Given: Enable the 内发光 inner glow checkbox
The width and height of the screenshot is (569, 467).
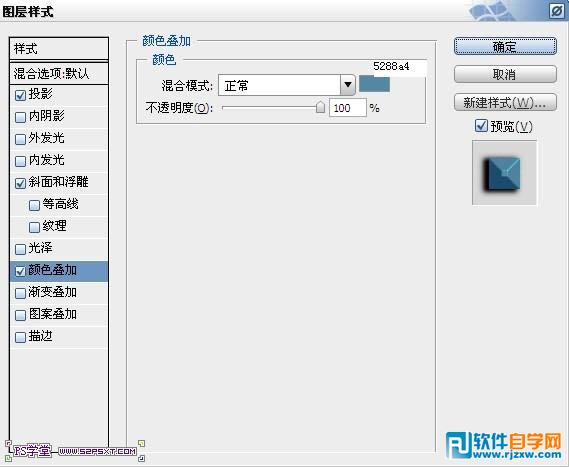Looking at the screenshot, I should [x=20, y=161].
